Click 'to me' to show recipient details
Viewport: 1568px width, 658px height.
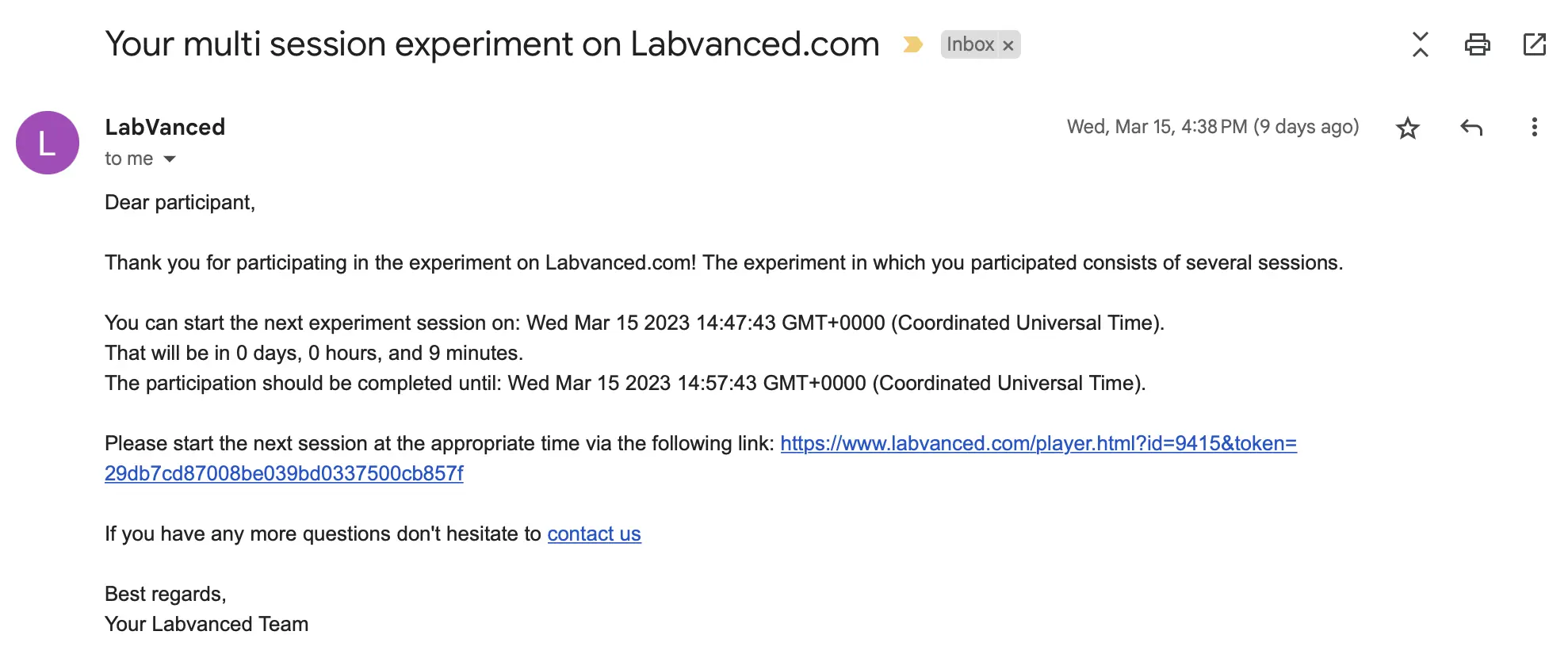click(x=128, y=159)
